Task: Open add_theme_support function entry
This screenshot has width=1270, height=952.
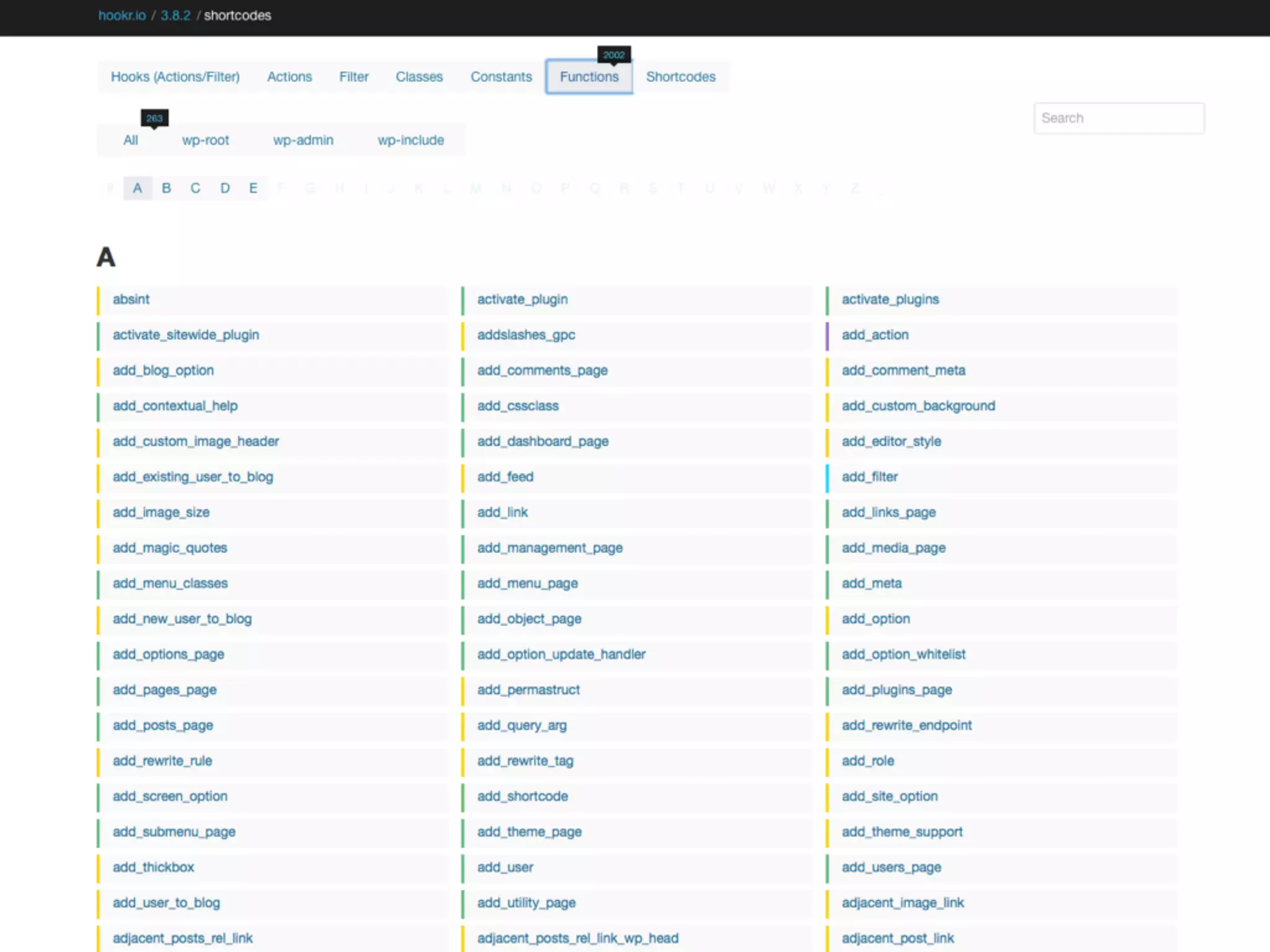Action: [x=902, y=832]
